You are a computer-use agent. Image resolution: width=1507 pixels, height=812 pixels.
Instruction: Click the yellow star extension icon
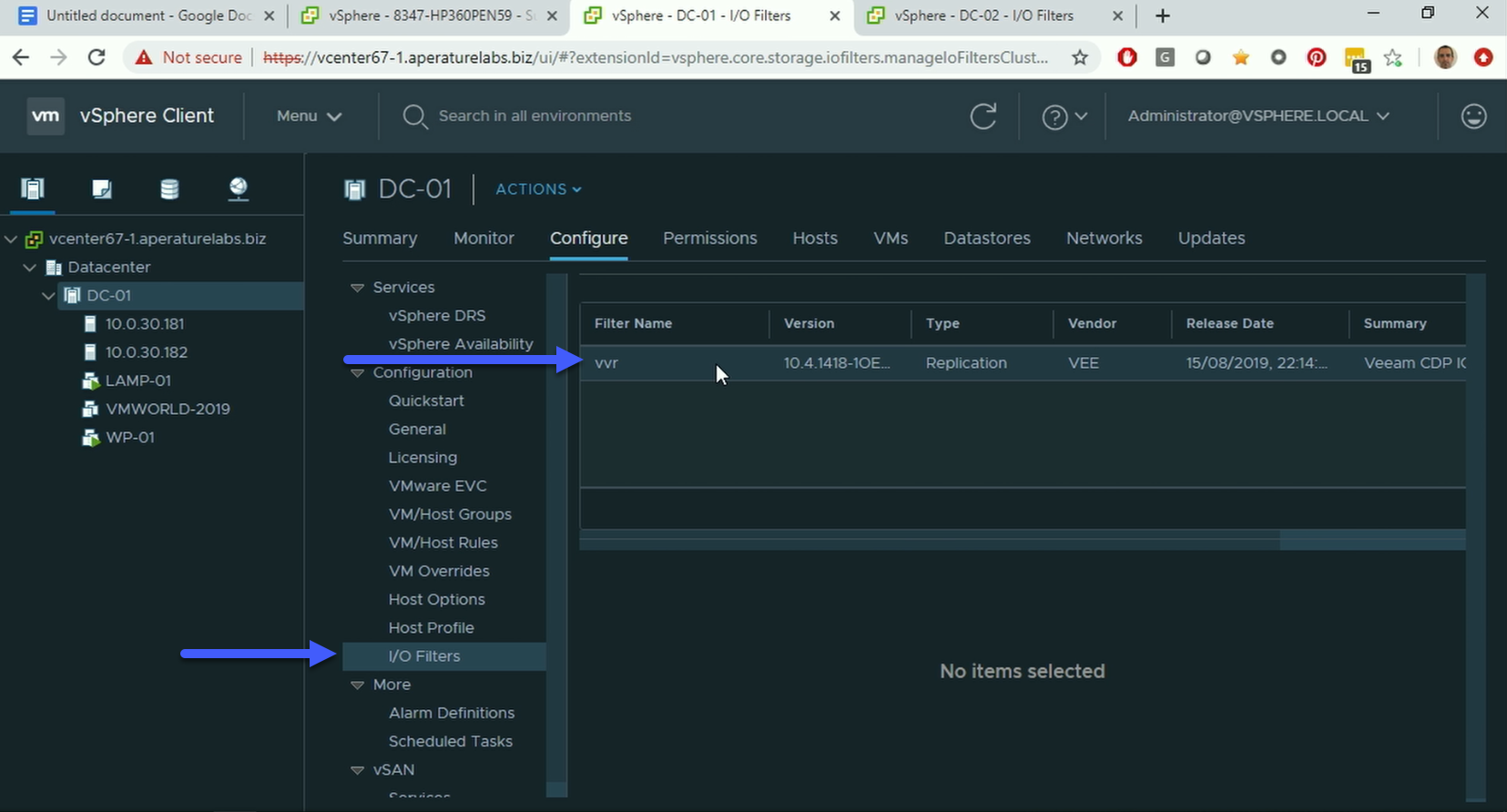pyautogui.click(x=1240, y=57)
